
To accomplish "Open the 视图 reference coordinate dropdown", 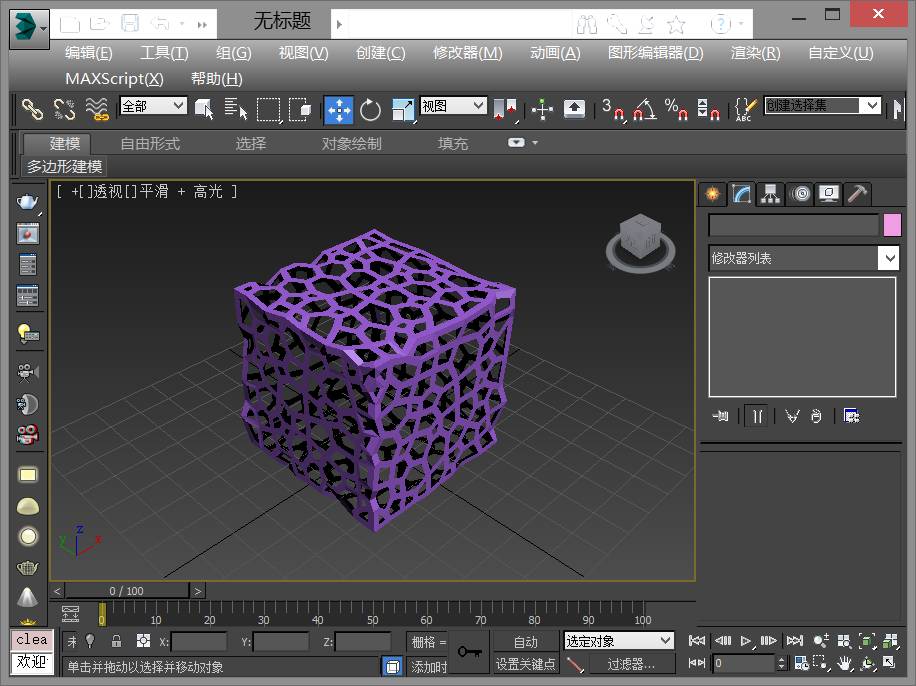I will pos(453,106).
